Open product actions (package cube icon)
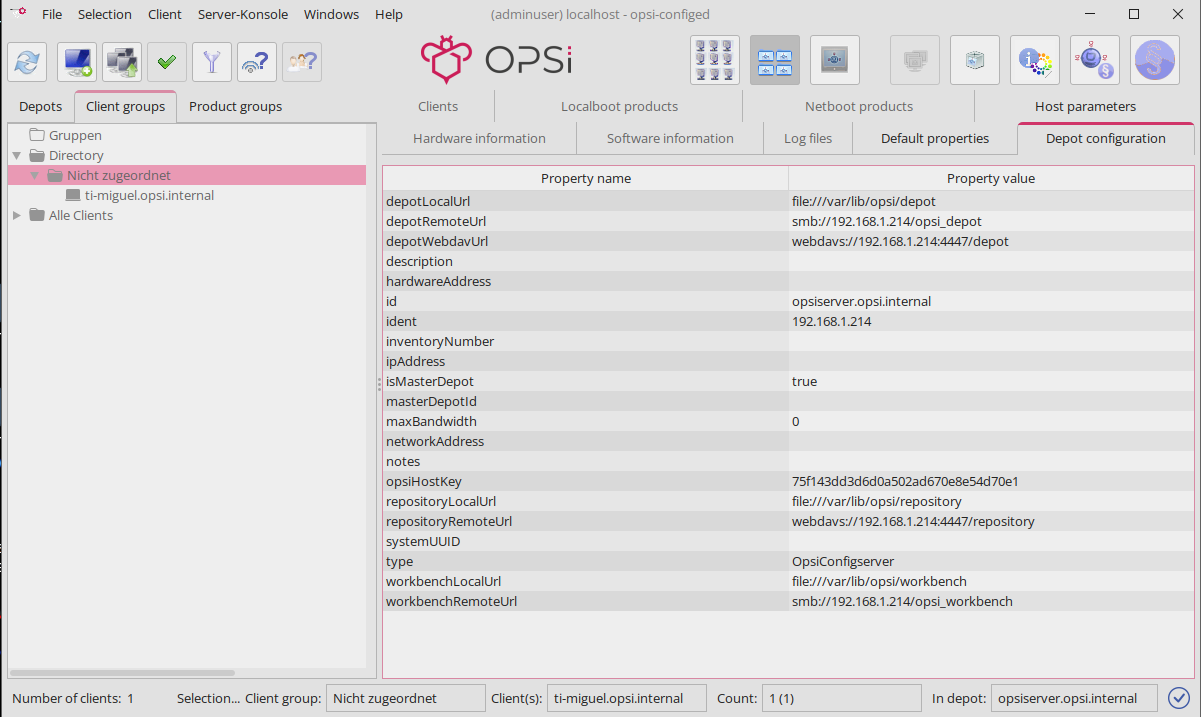 tap(975, 60)
